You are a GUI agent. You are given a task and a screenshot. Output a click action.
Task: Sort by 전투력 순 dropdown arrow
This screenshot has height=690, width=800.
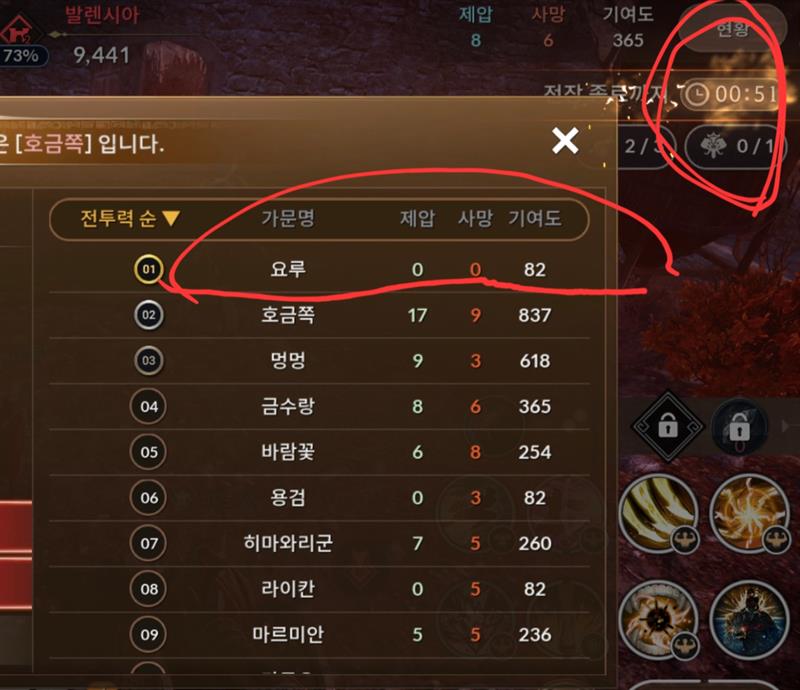[x=171, y=218]
